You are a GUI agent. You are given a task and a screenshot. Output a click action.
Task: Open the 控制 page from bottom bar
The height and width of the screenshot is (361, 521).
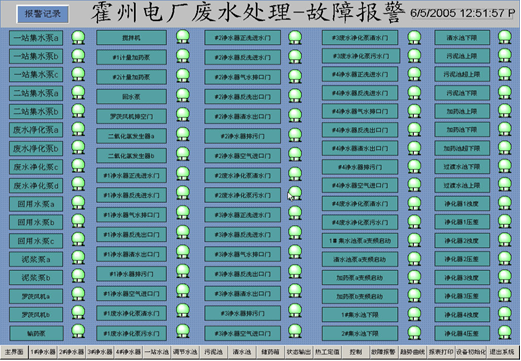(x=356, y=352)
